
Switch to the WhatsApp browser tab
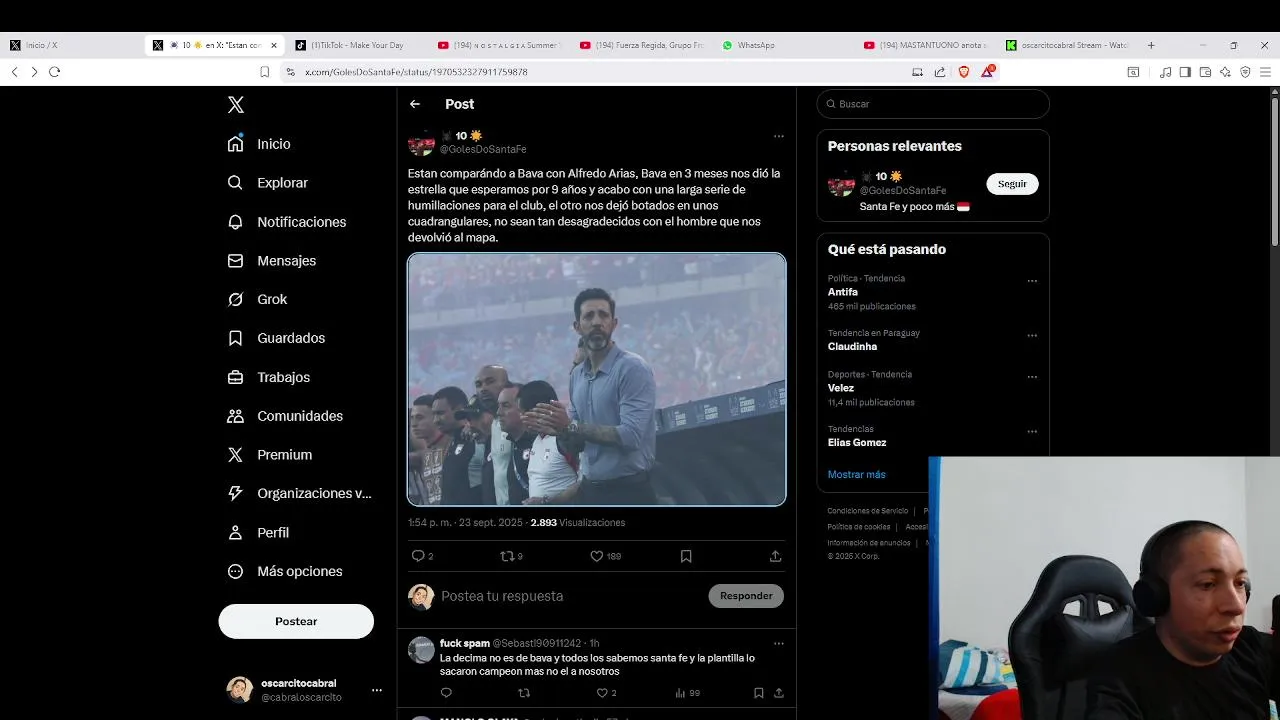755,45
